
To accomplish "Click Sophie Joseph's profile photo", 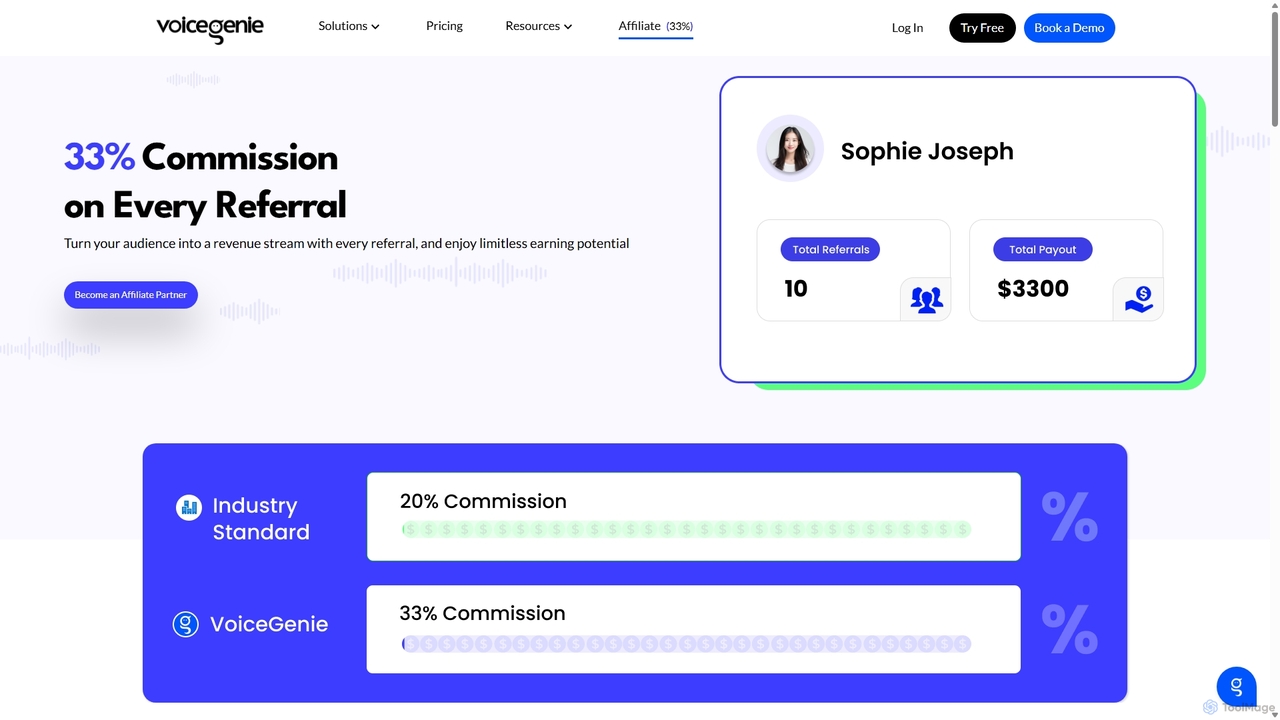I will 790,148.
